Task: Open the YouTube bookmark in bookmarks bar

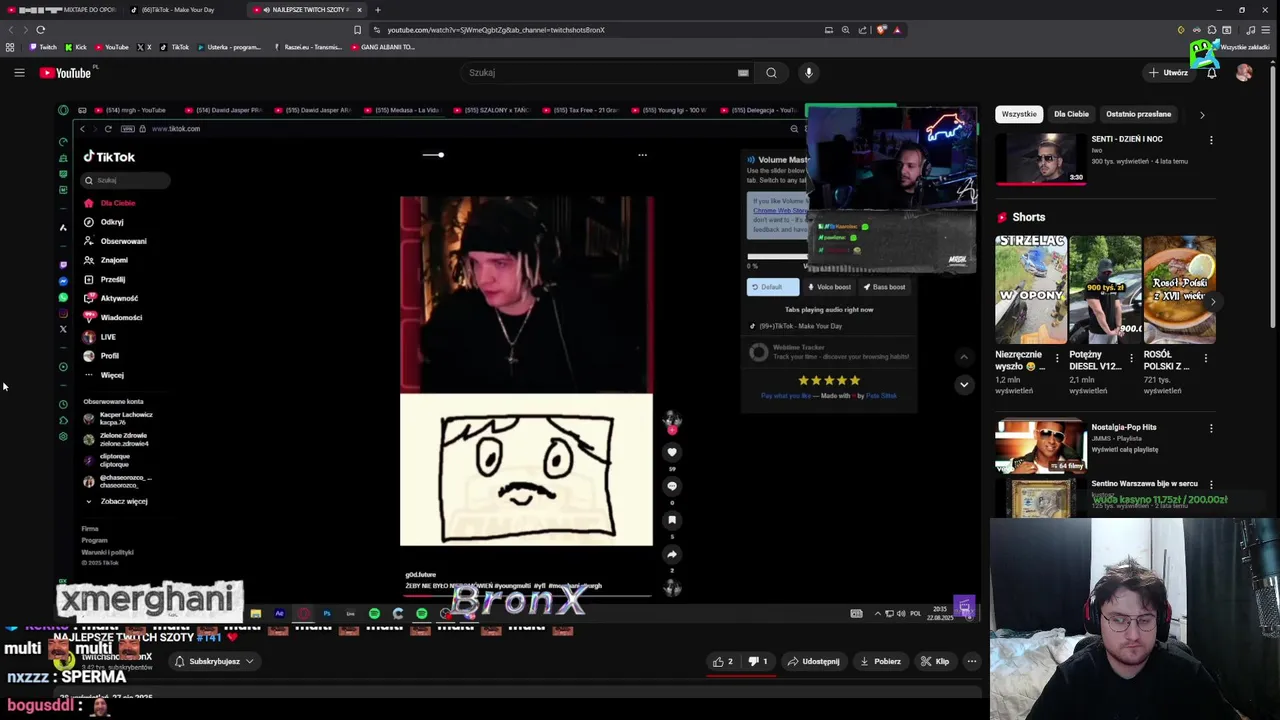Action: [x=111, y=47]
